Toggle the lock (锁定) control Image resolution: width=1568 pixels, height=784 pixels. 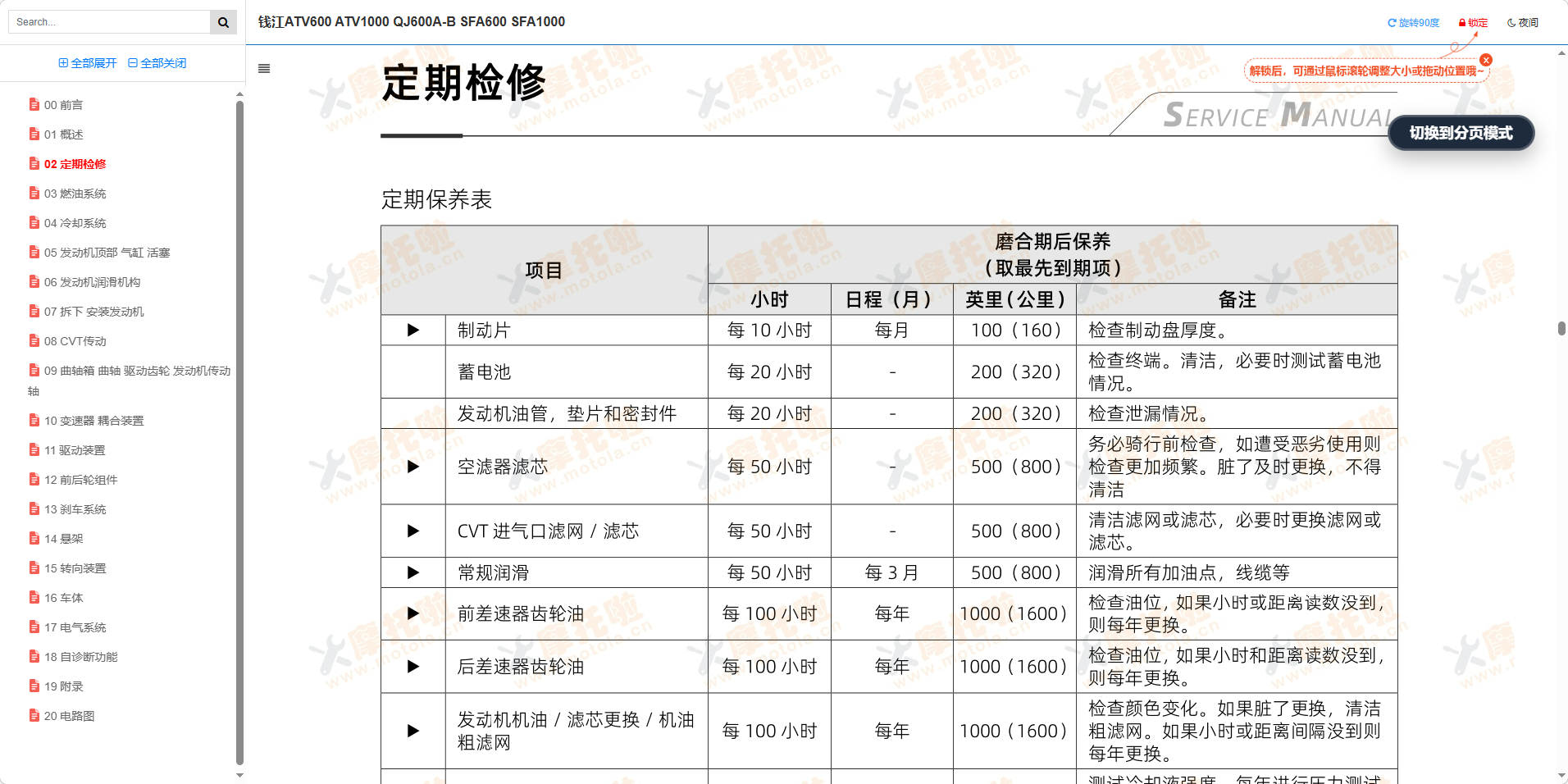click(x=1473, y=23)
